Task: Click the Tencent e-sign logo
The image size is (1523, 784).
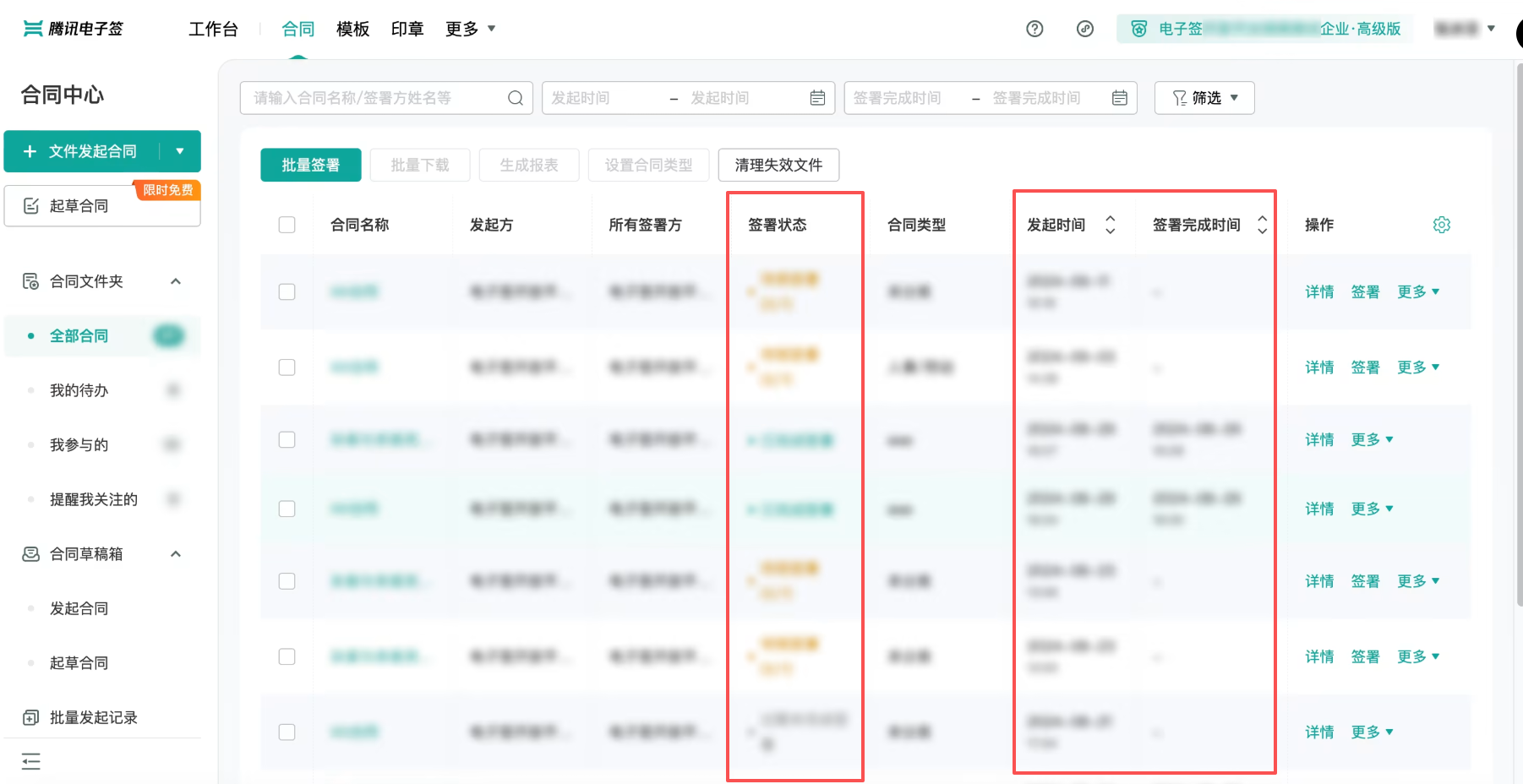Action: [x=74, y=29]
